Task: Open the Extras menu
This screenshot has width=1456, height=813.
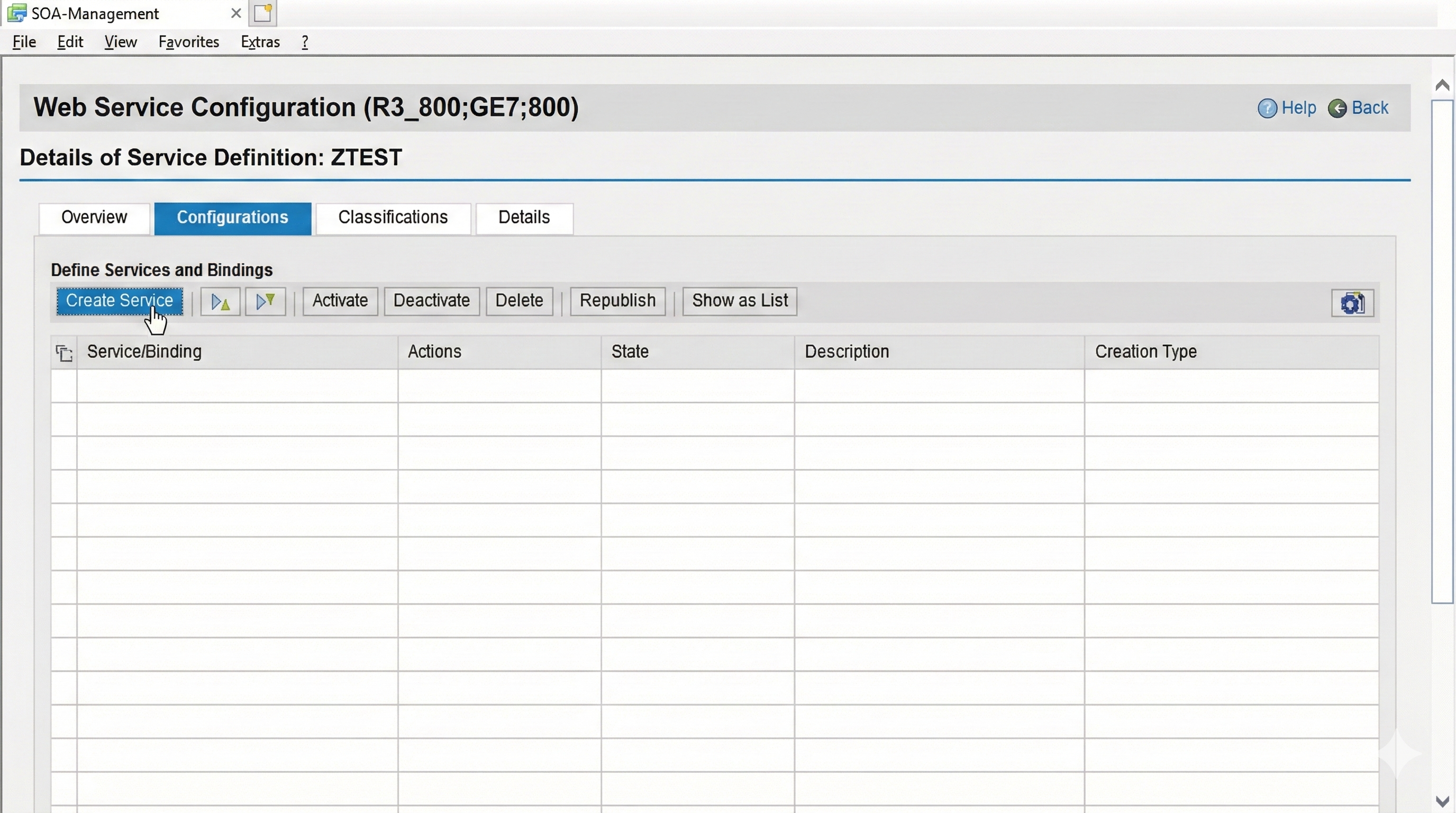Action: click(260, 42)
